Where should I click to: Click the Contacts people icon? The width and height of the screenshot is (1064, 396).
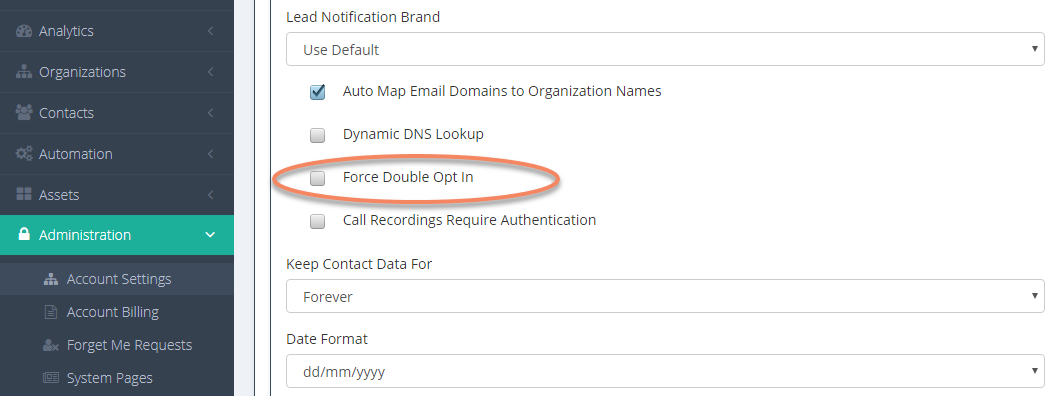click(24, 113)
